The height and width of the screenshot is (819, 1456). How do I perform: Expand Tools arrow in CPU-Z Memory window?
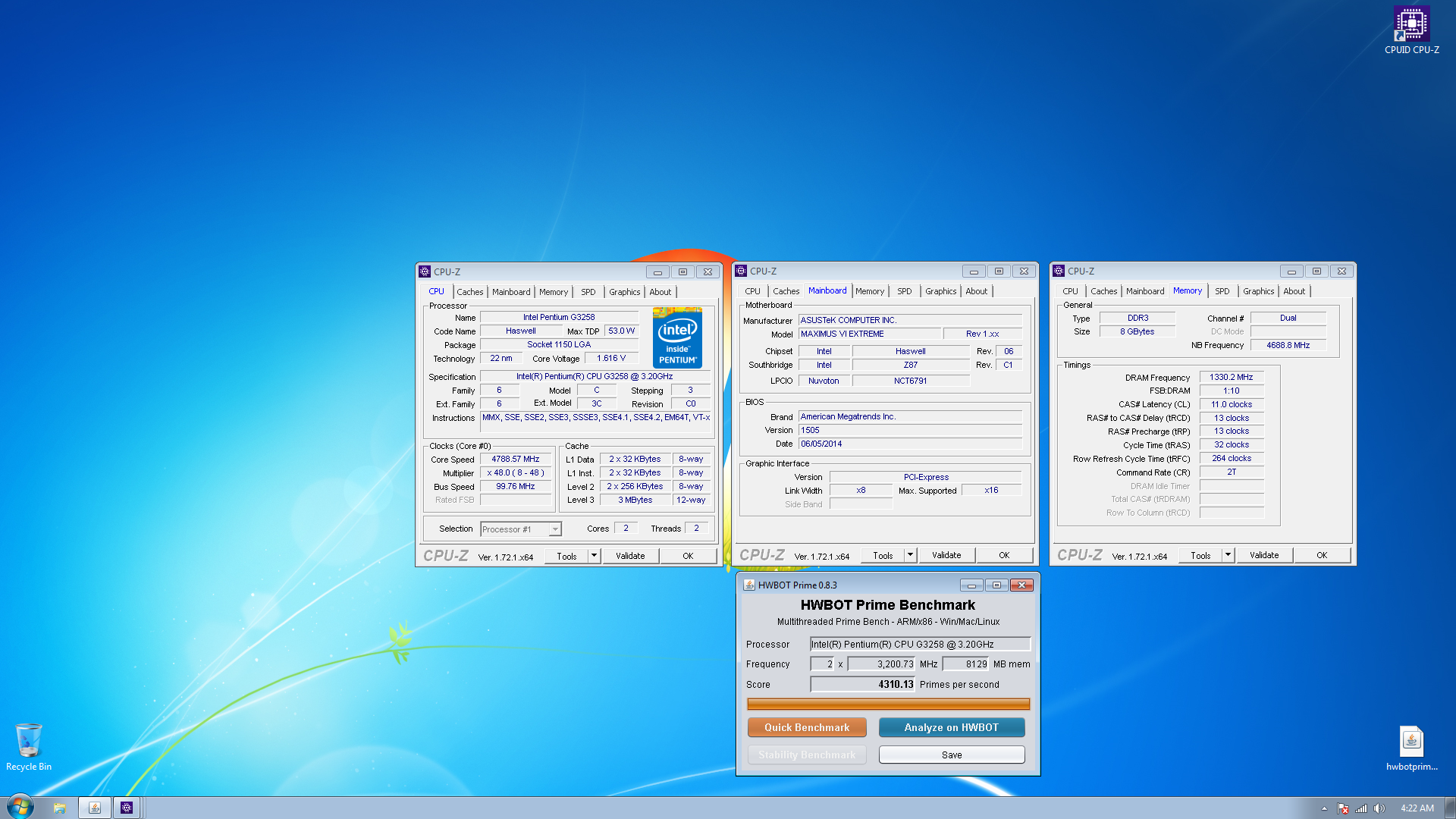1228,555
